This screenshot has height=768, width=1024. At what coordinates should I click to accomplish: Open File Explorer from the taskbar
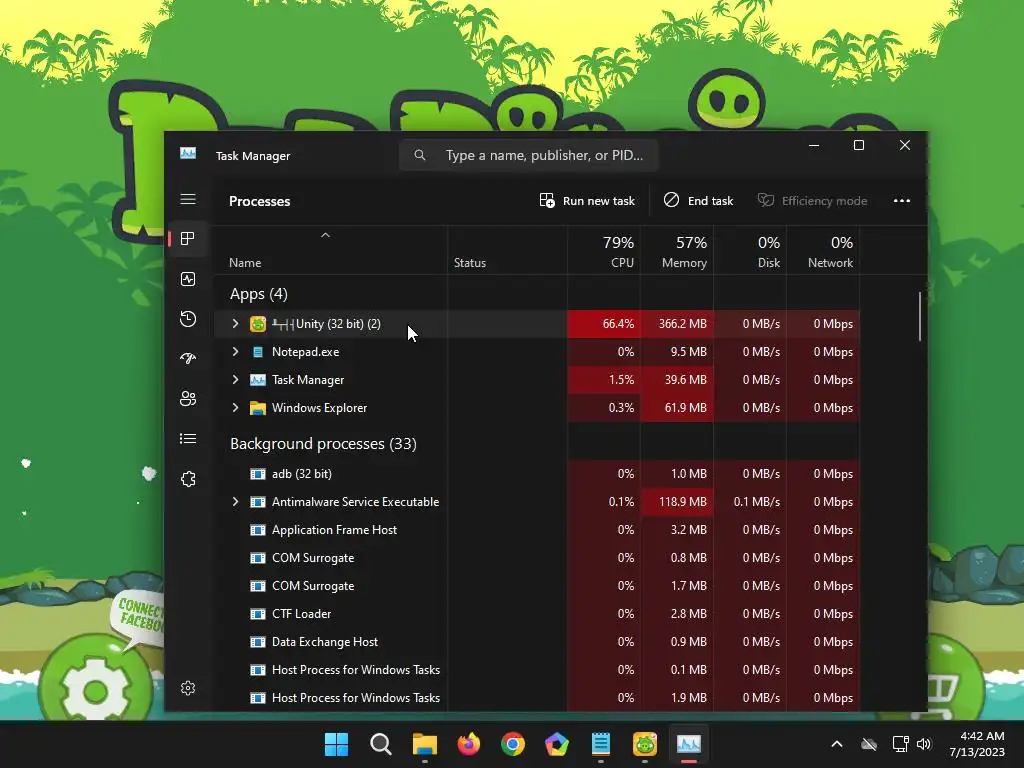(424, 744)
